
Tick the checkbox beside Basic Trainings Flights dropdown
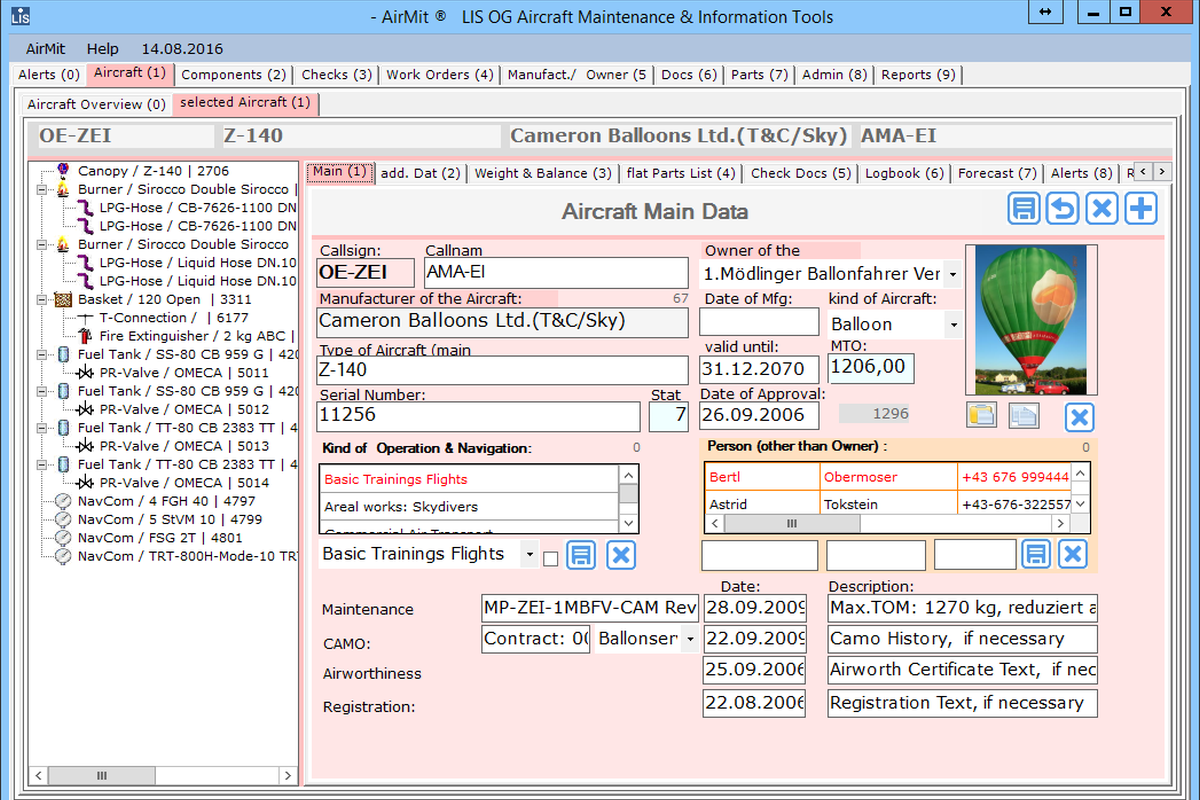pos(551,559)
